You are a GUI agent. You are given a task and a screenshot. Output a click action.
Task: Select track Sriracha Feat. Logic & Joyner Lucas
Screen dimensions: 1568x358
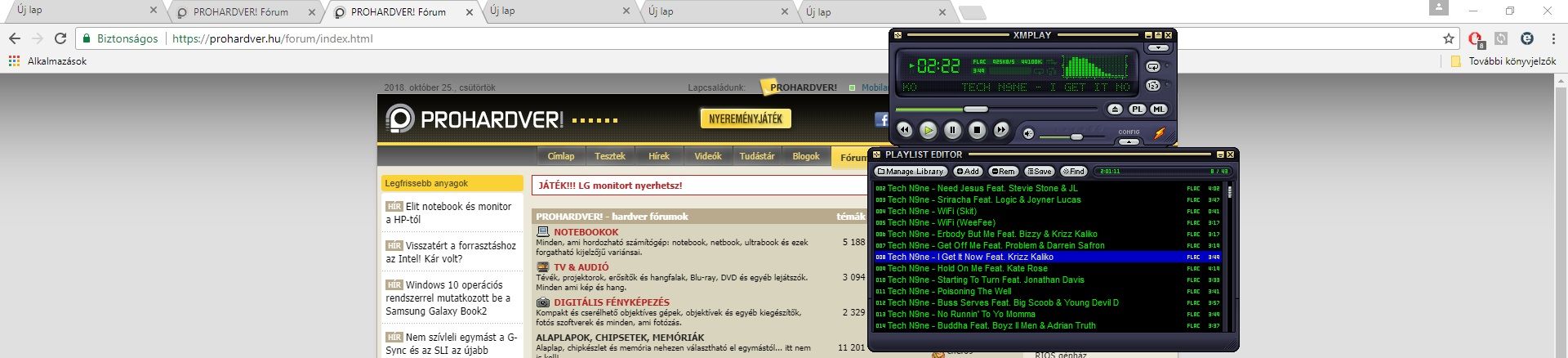coord(1049,199)
